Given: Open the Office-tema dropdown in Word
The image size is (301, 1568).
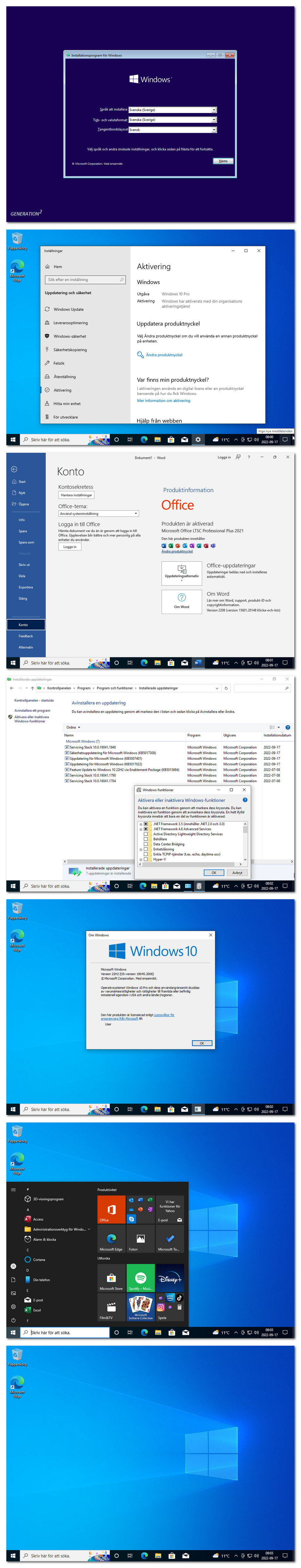Looking at the screenshot, I should (x=99, y=514).
